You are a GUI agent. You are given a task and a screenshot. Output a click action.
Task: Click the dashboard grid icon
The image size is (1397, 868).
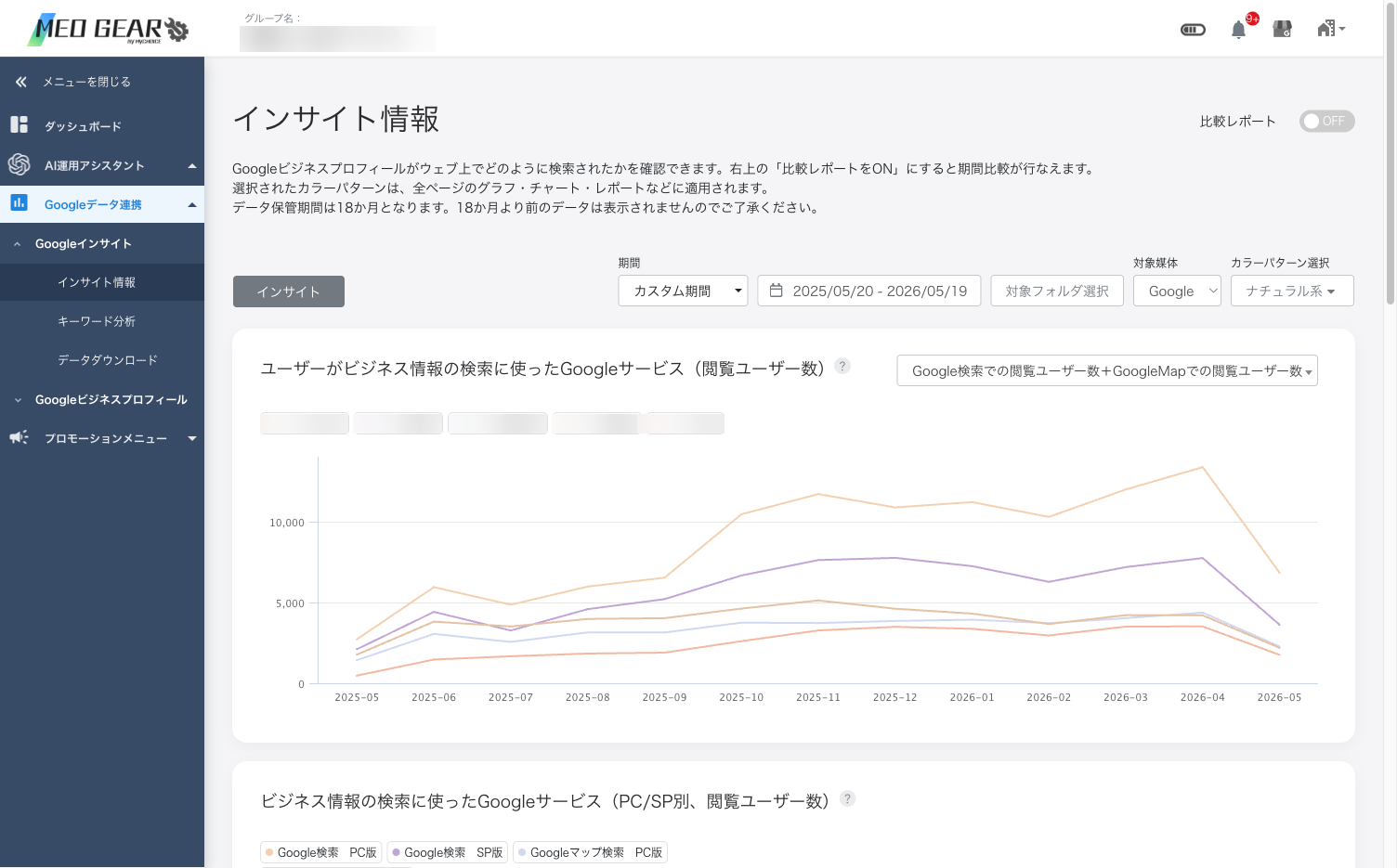19,124
